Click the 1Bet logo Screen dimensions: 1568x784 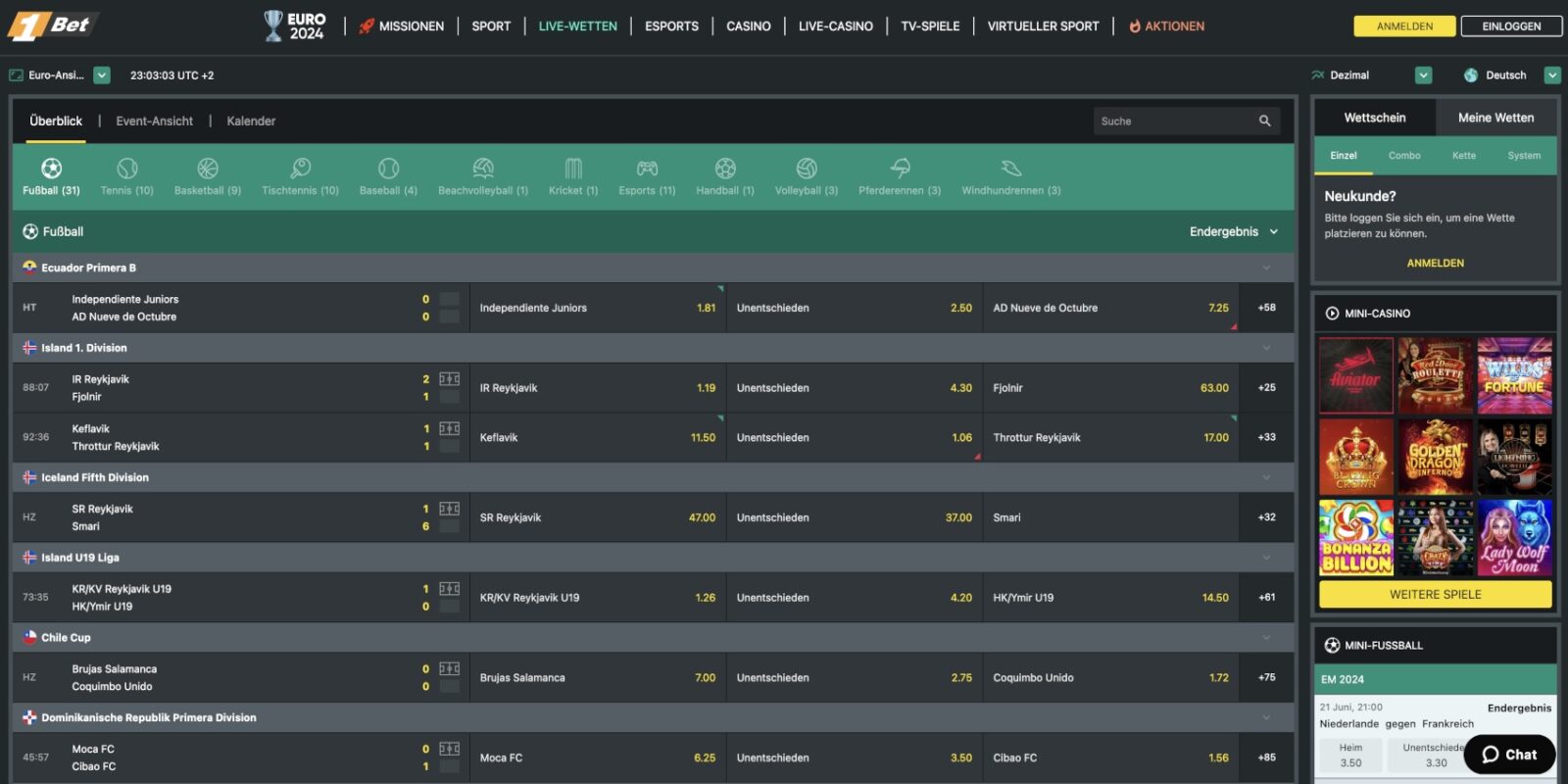point(51,25)
